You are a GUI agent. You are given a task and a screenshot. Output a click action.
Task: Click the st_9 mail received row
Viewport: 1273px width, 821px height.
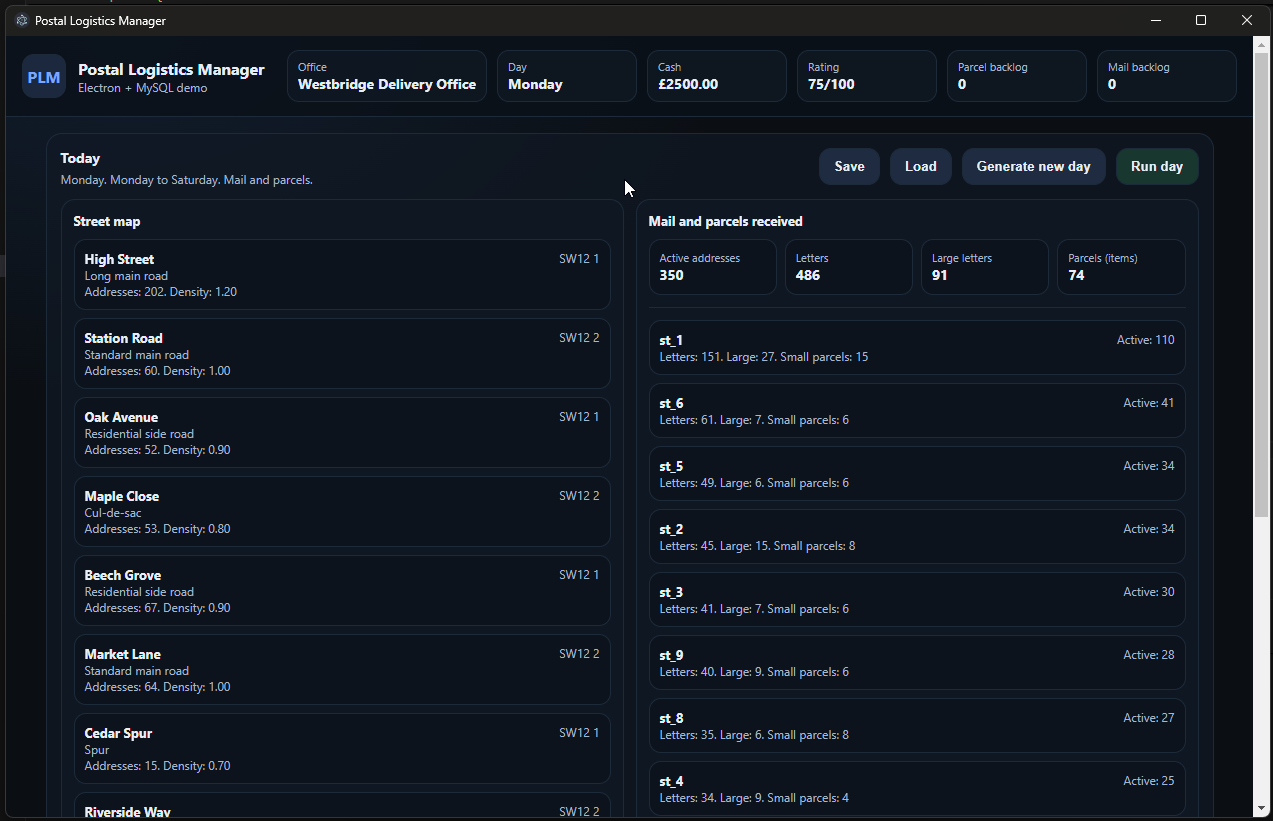click(916, 663)
